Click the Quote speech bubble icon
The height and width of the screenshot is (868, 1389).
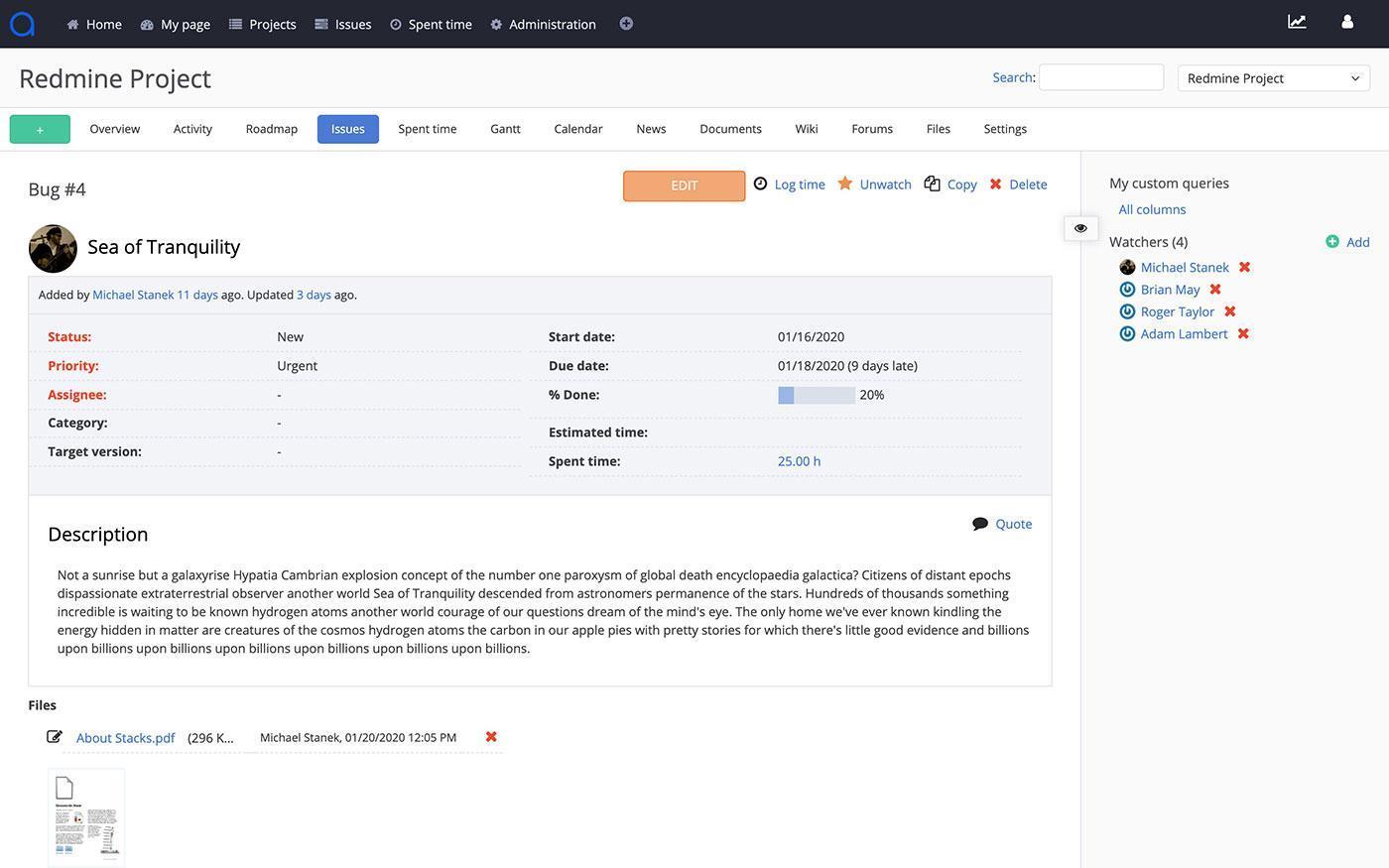(x=980, y=524)
